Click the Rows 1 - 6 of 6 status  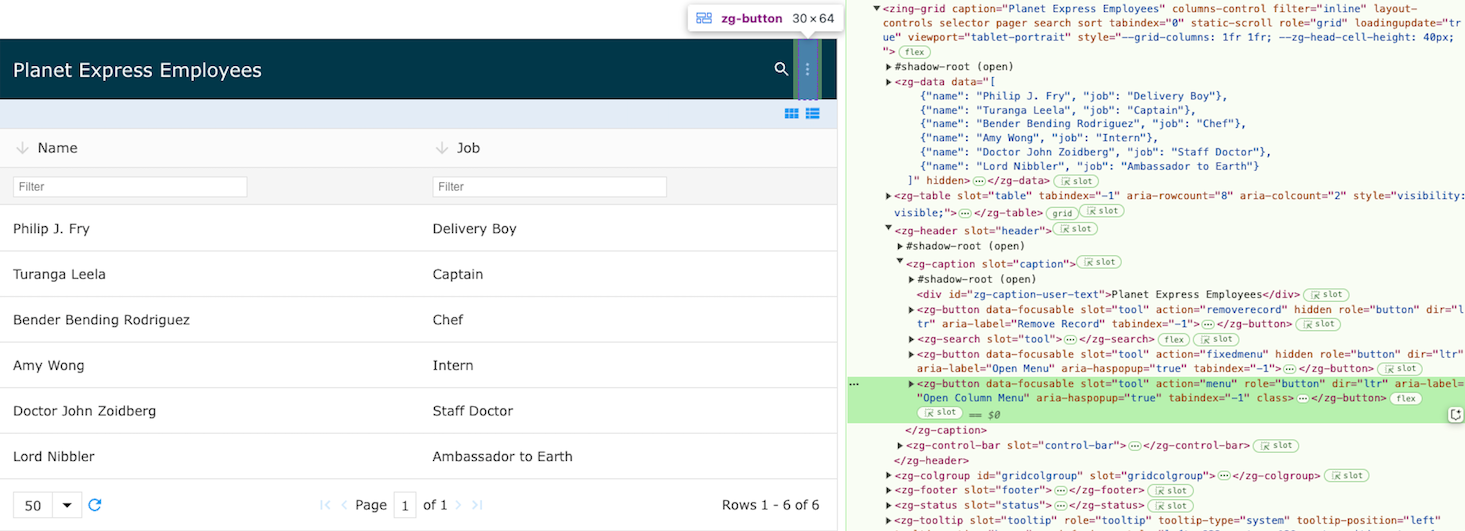click(771, 505)
